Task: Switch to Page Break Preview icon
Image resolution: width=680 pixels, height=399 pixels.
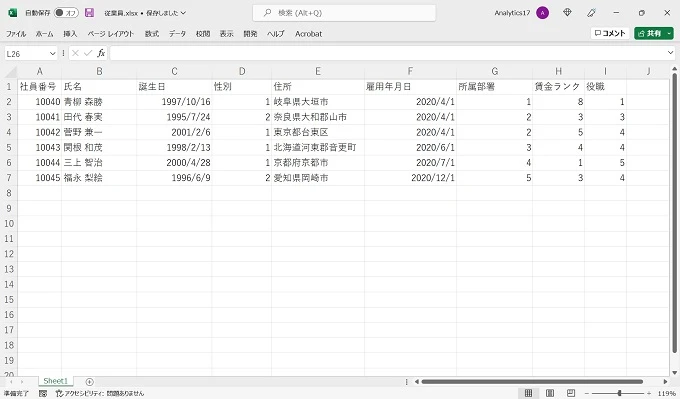Action: tap(571, 393)
